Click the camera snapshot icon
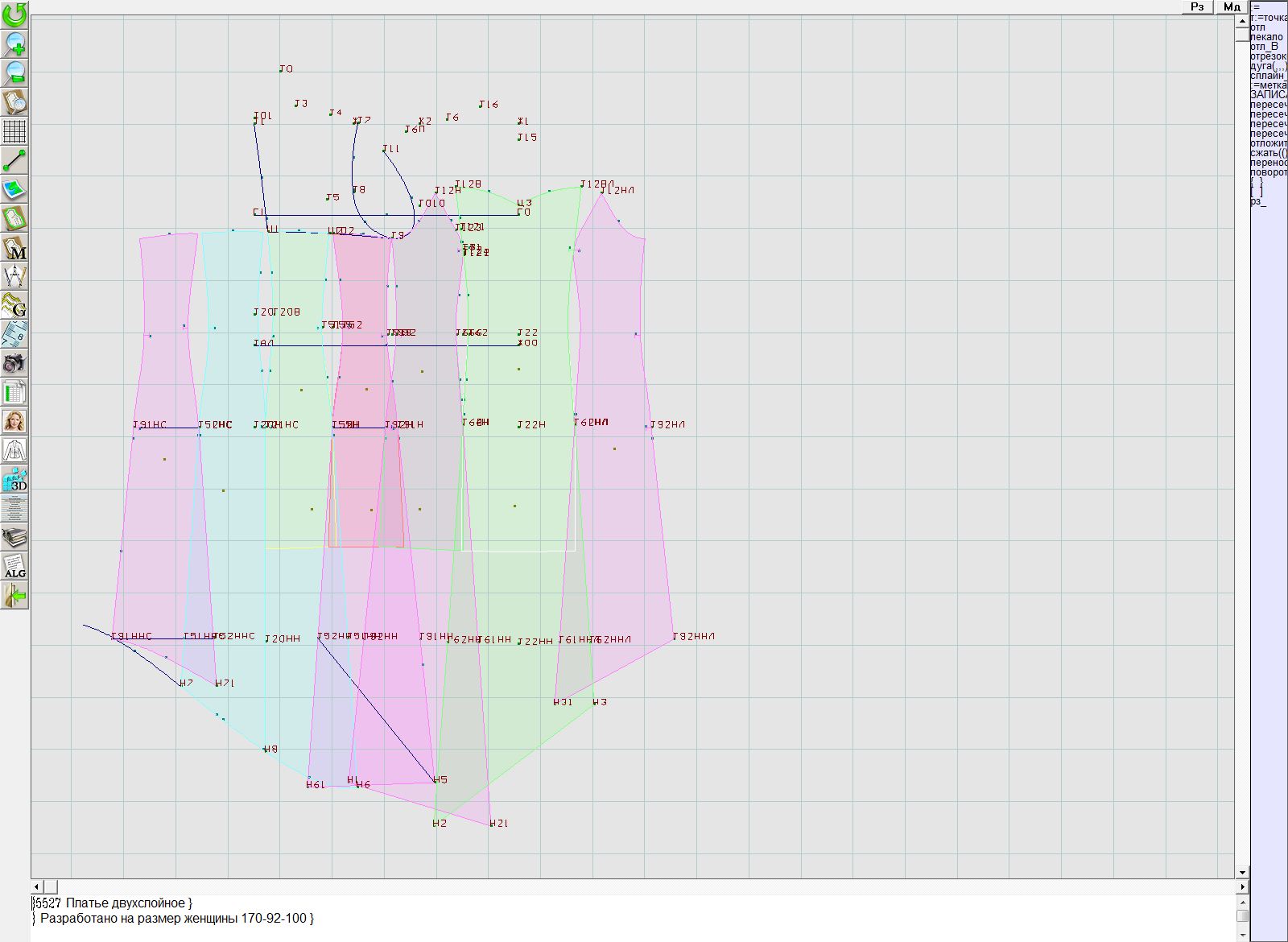Image resolution: width=1288 pixels, height=942 pixels. [x=14, y=364]
